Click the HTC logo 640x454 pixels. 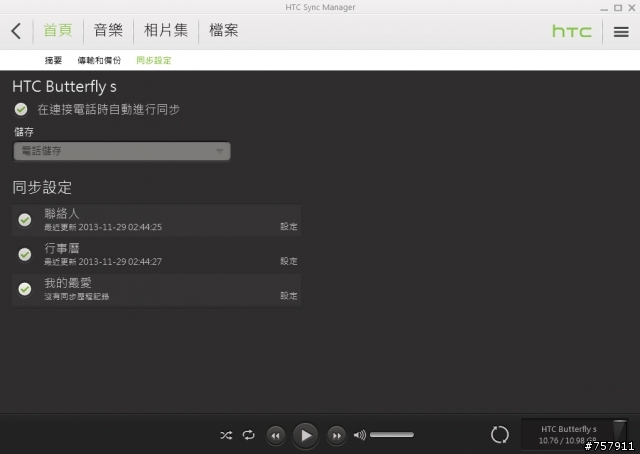(572, 31)
